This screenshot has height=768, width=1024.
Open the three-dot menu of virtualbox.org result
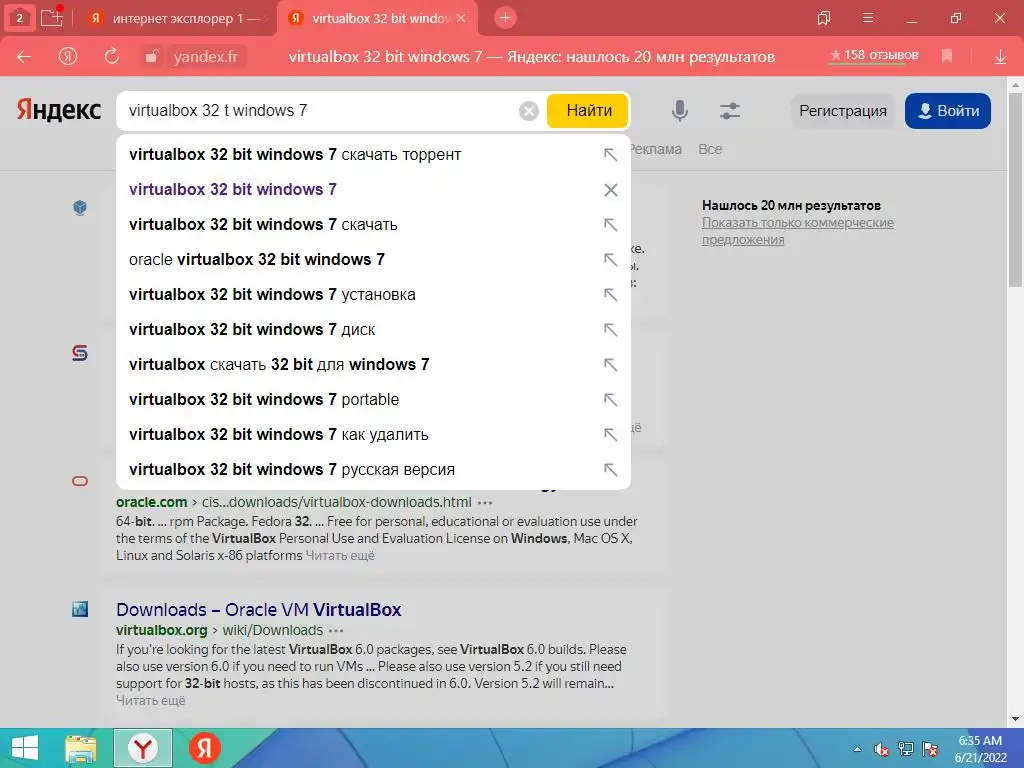pyautogui.click(x=336, y=631)
